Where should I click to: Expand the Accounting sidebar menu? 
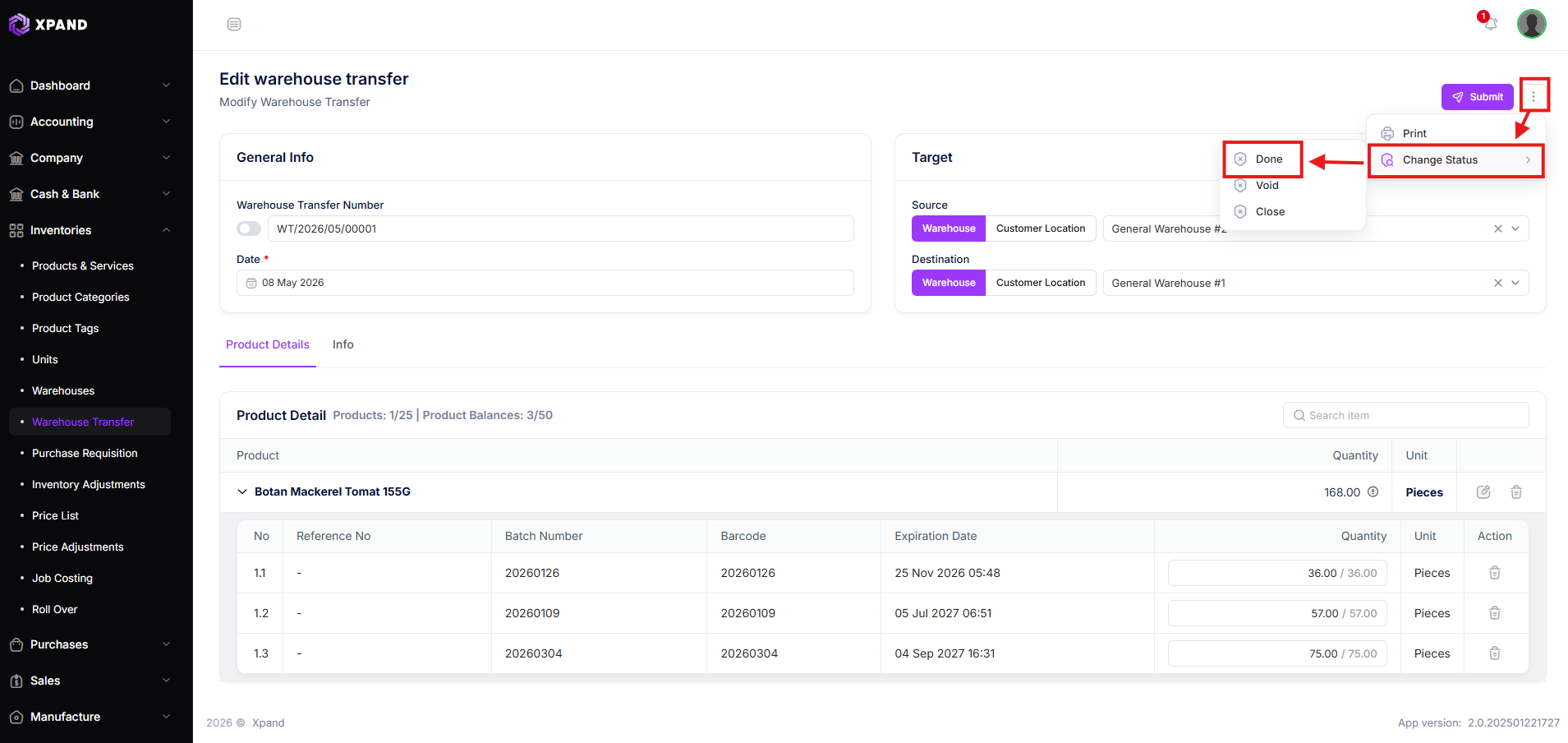90,122
